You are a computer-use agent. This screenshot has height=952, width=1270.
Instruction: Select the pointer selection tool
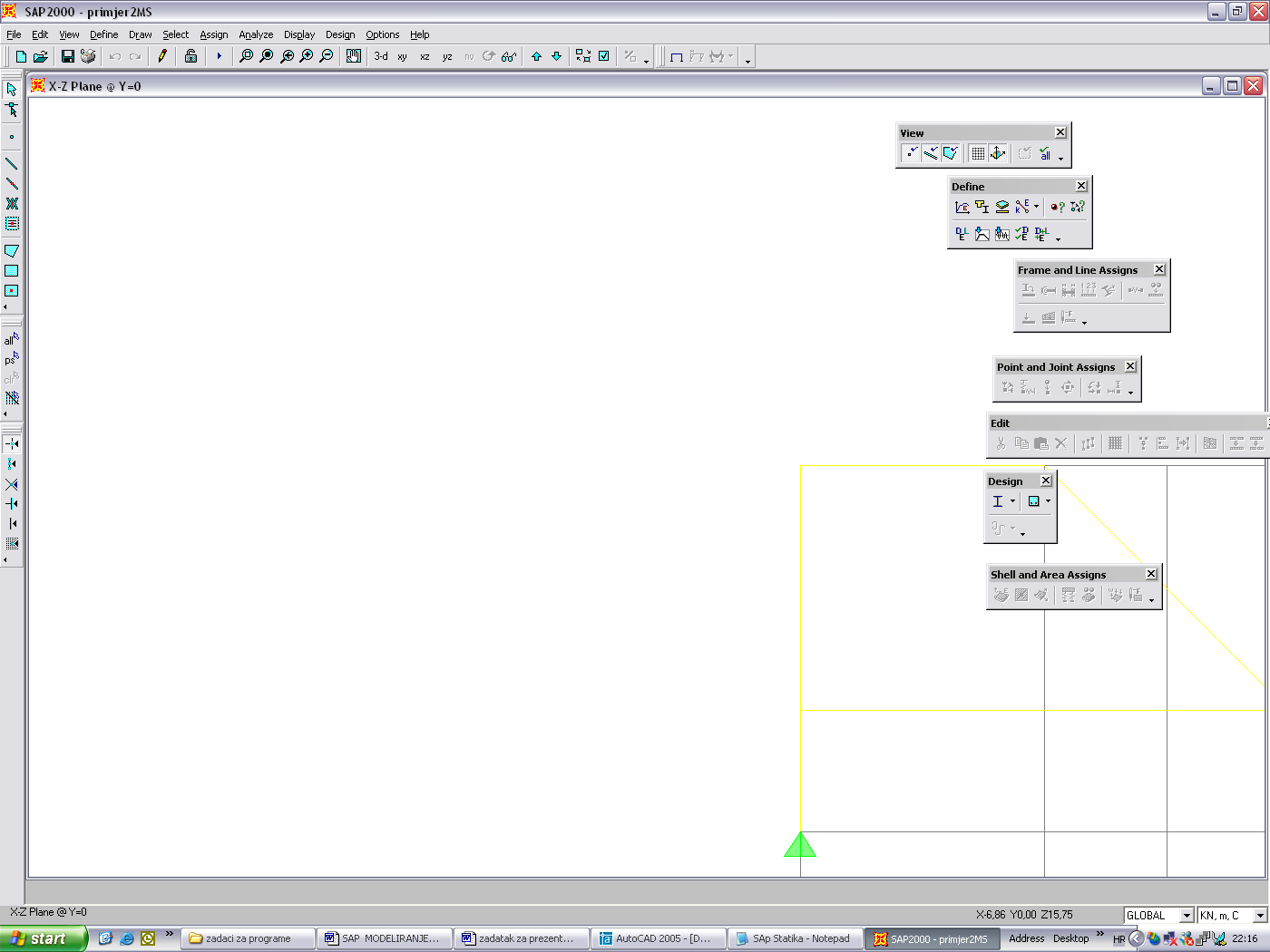point(12,89)
